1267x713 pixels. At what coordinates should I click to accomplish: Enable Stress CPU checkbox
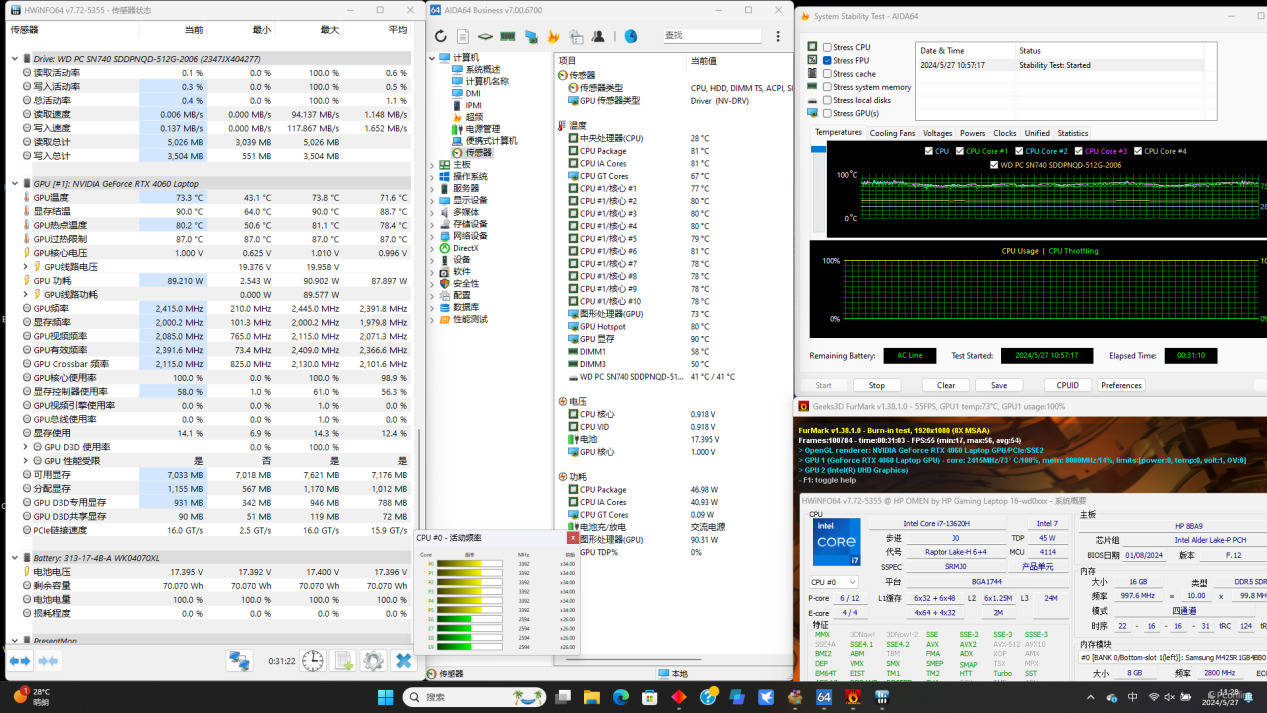pyautogui.click(x=827, y=47)
